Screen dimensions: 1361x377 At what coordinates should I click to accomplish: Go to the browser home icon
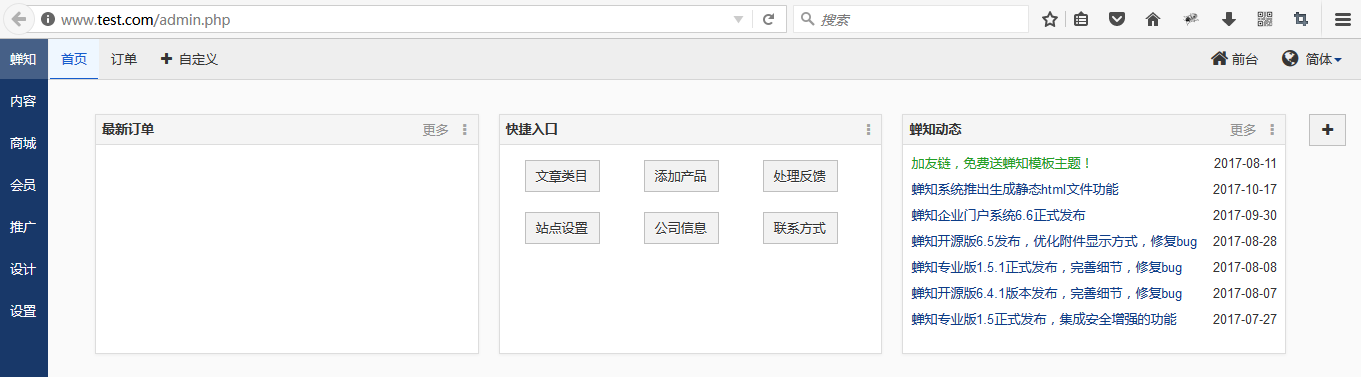[1153, 19]
